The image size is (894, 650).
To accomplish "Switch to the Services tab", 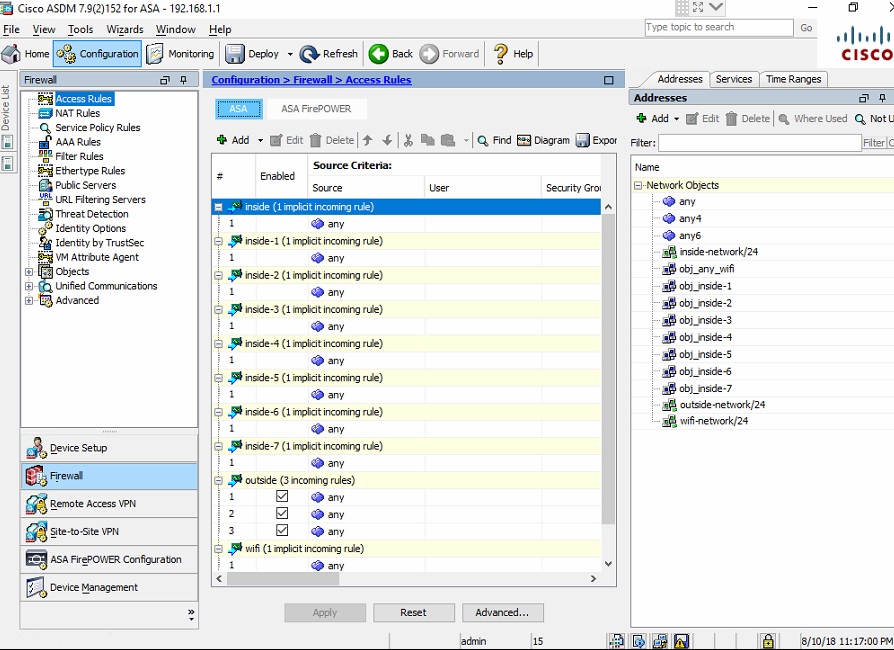I will coord(734,78).
